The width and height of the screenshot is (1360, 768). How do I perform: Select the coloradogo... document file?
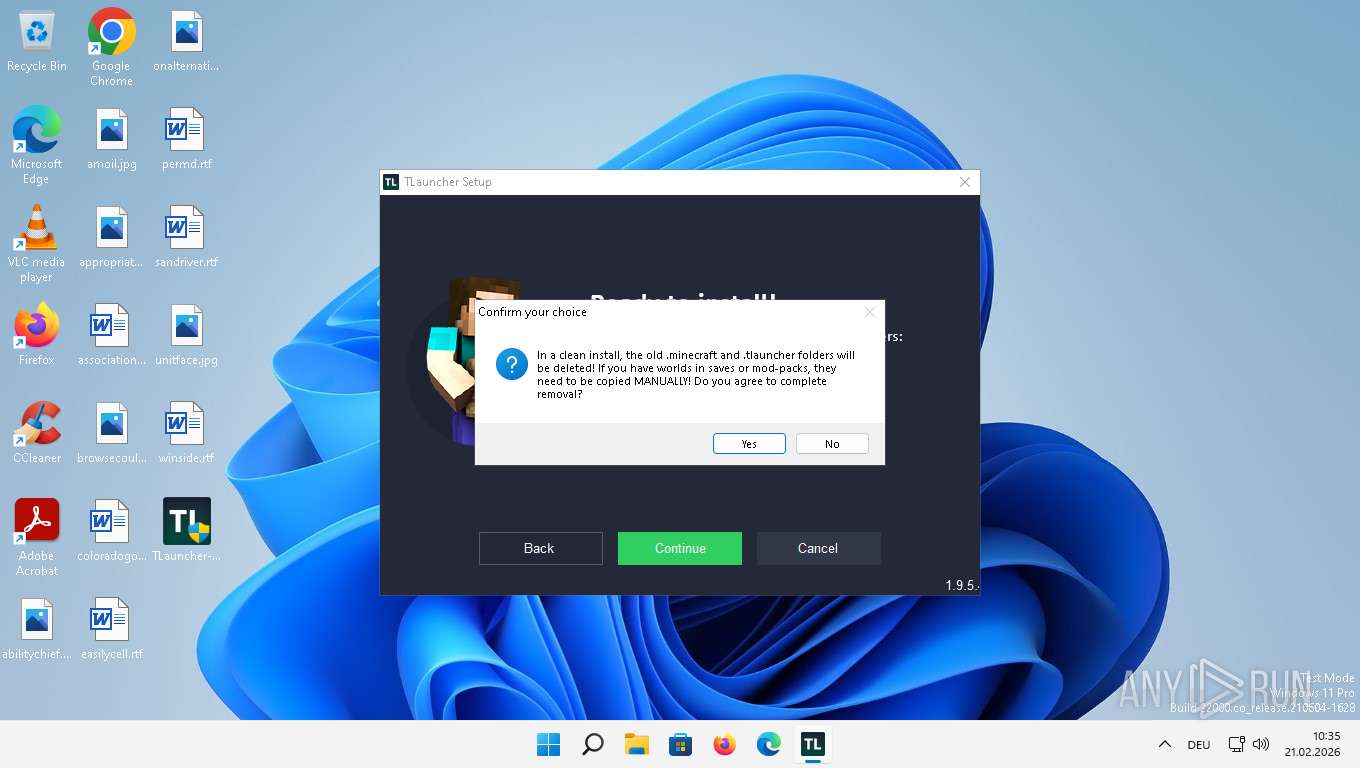point(112,530)
